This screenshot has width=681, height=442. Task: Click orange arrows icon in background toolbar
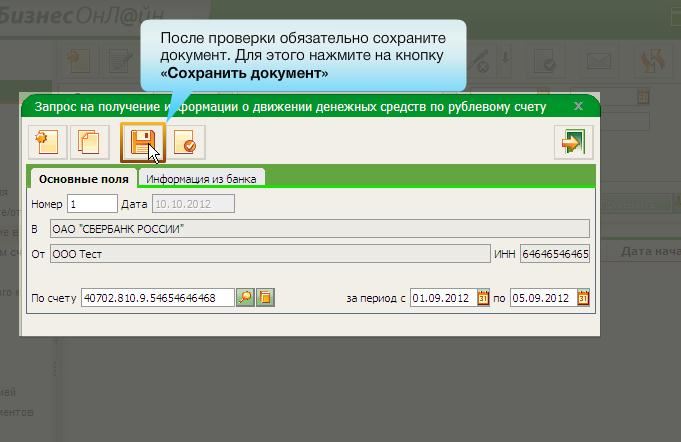click(x=652, y=61)
